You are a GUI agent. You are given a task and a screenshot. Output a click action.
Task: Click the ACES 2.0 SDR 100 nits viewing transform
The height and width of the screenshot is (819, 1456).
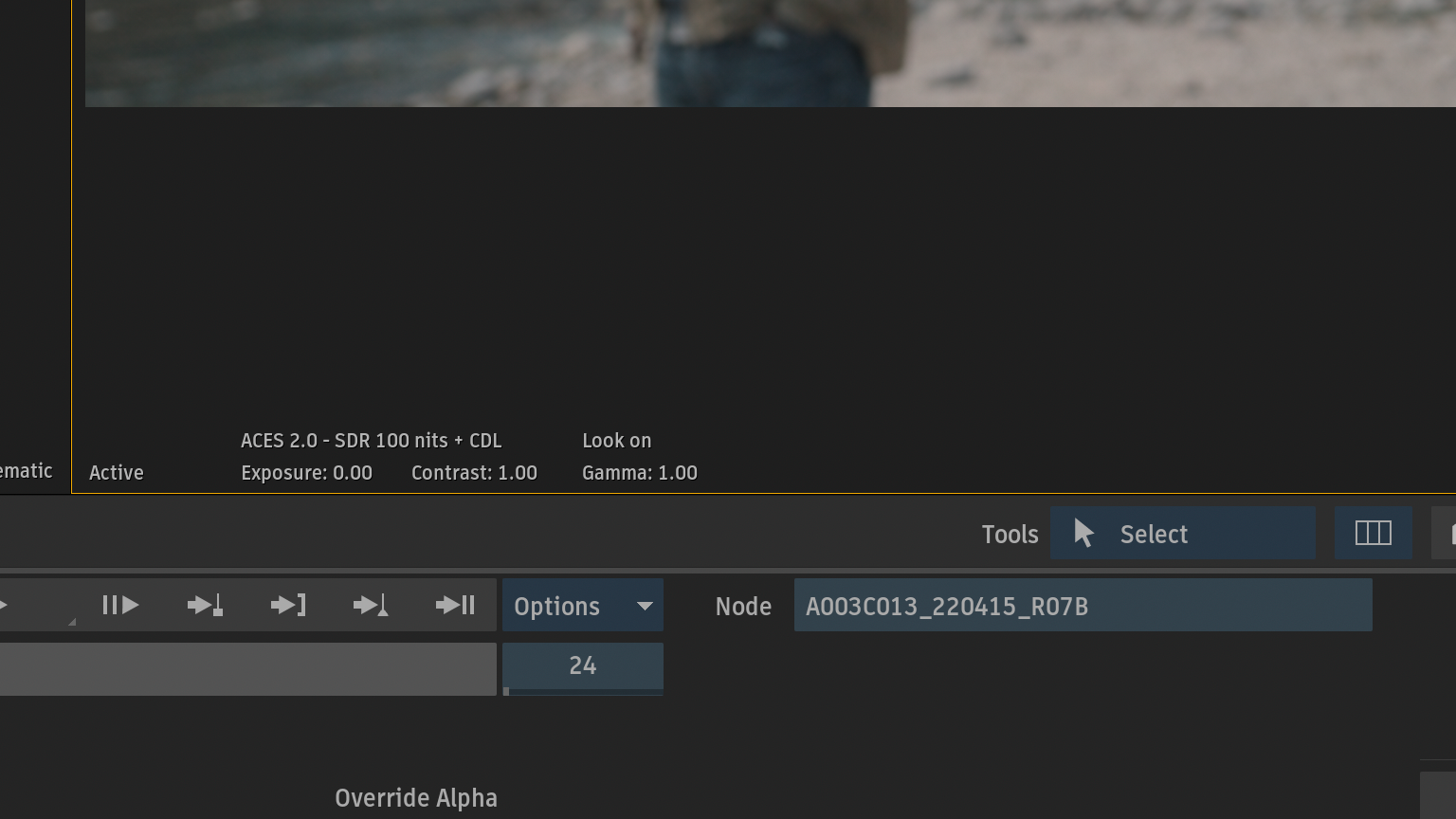[371, 441]
